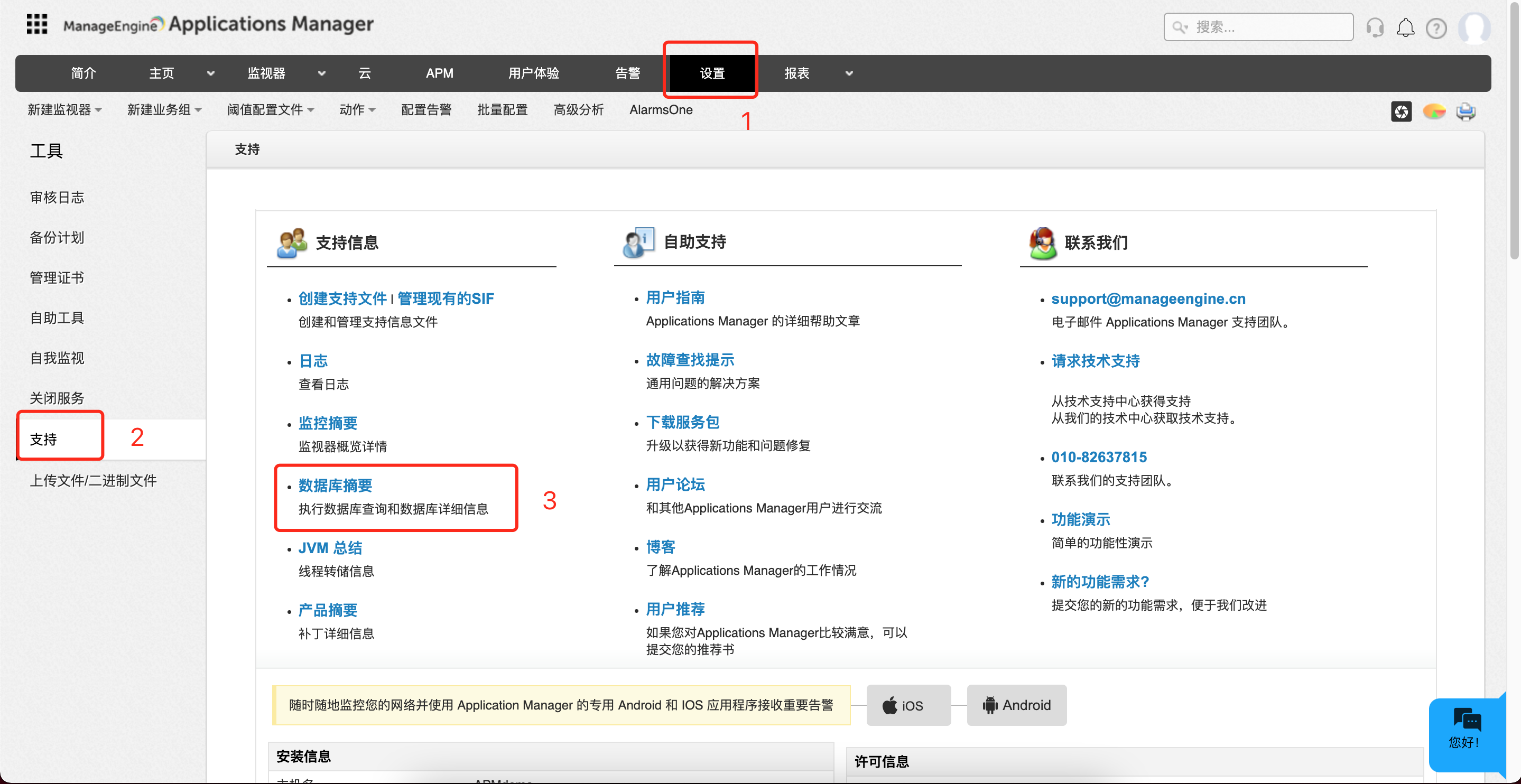Open the JVM 总结 link

coord(330,548)
